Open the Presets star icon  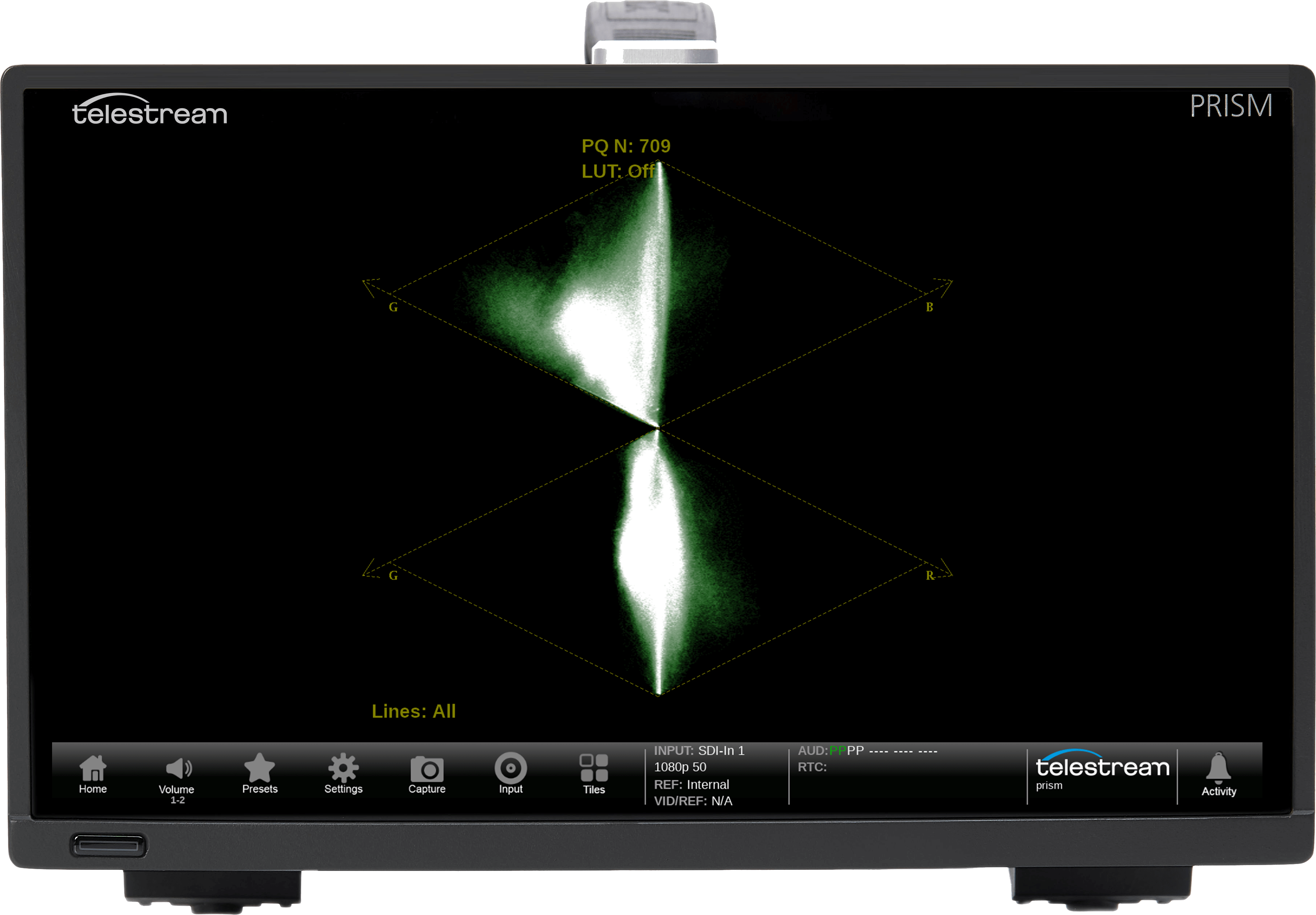point(260,773)
